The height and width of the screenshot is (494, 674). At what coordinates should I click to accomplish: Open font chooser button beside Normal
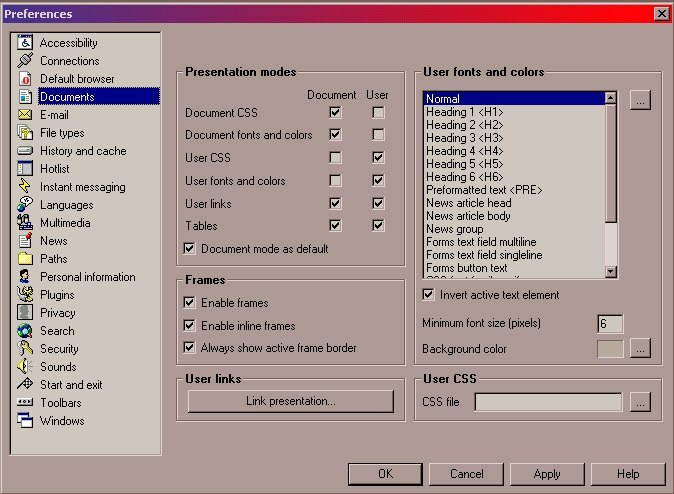[641, 99]
